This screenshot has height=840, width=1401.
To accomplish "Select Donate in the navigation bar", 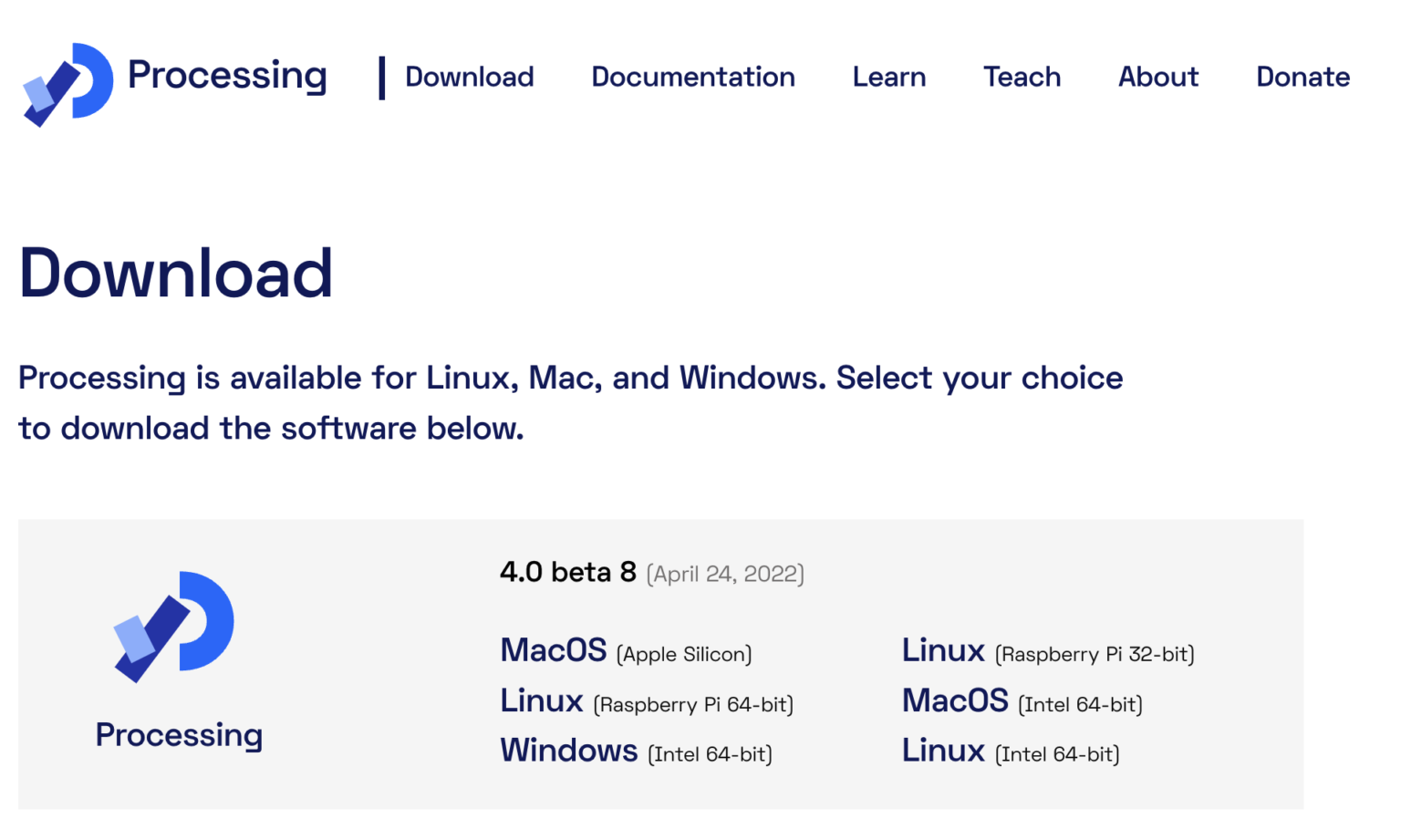I will pos(1302,78).
